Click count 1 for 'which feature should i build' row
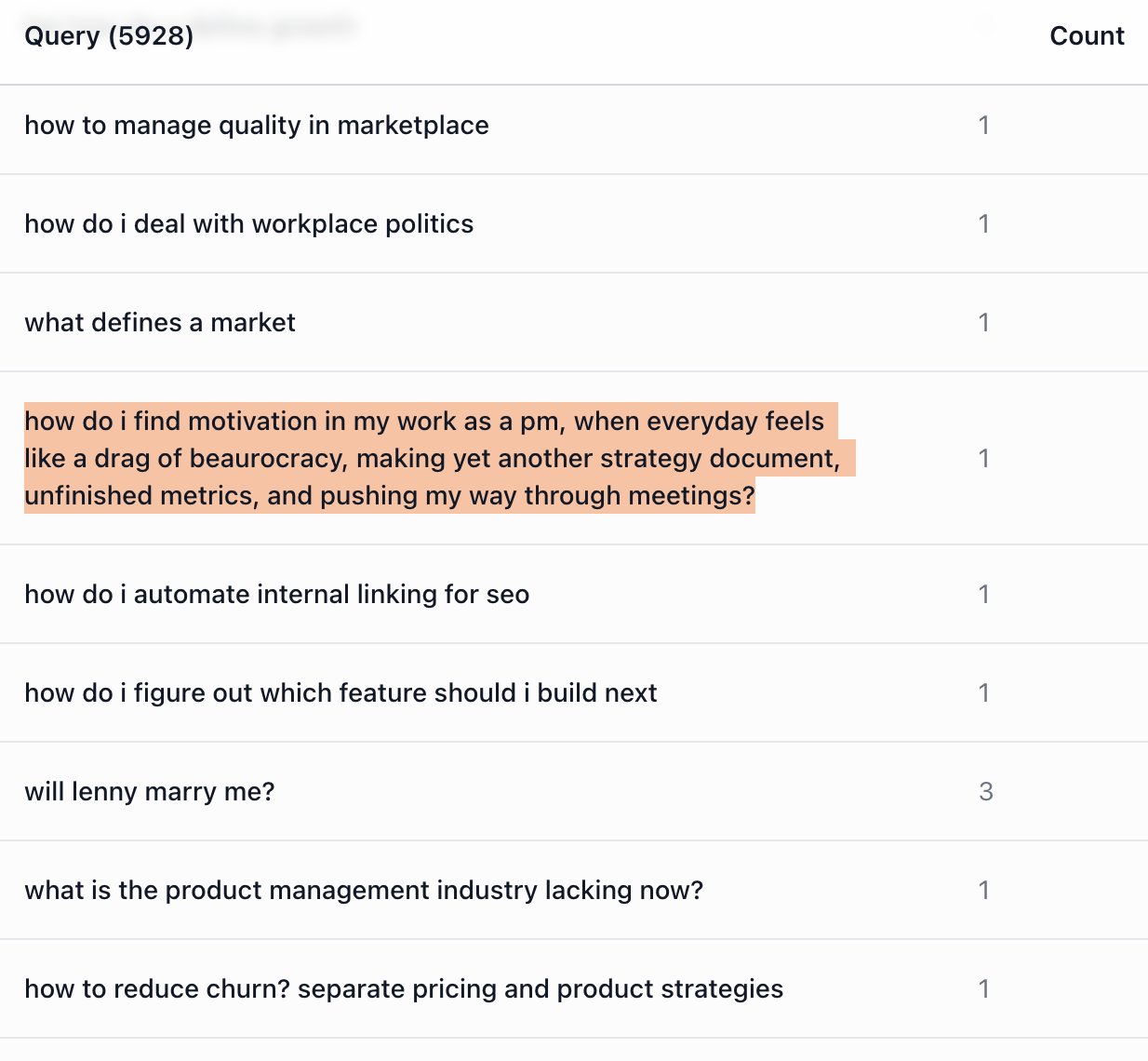This screenshot has height=1061, width=1148. [984, 693]
